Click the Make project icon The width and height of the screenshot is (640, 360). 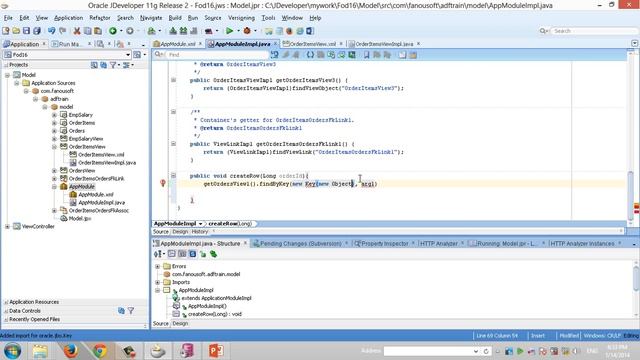coord(173,31)
